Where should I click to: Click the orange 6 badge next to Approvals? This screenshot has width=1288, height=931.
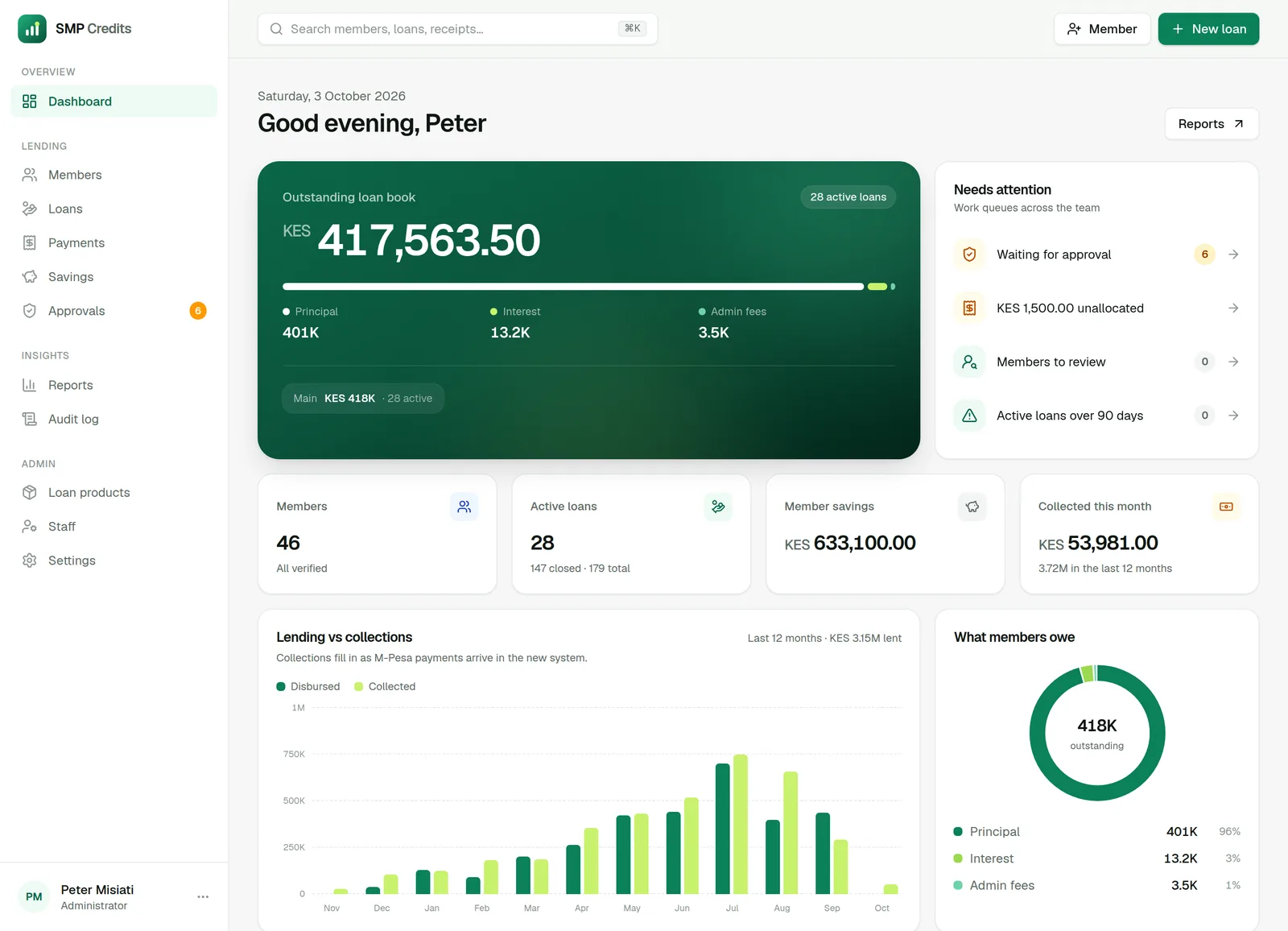click(198, 311)
